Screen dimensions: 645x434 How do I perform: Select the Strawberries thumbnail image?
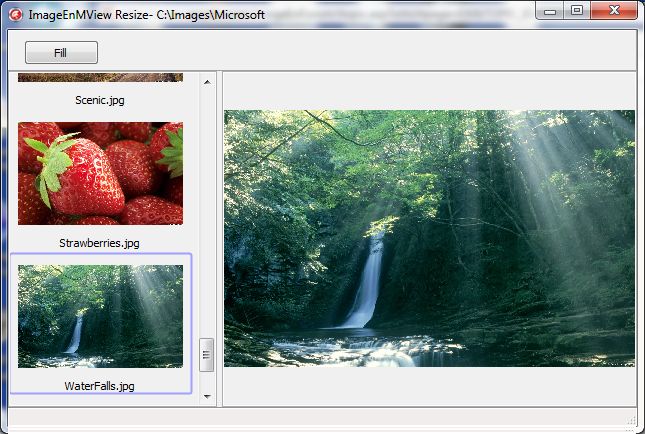tap(100, 173)
